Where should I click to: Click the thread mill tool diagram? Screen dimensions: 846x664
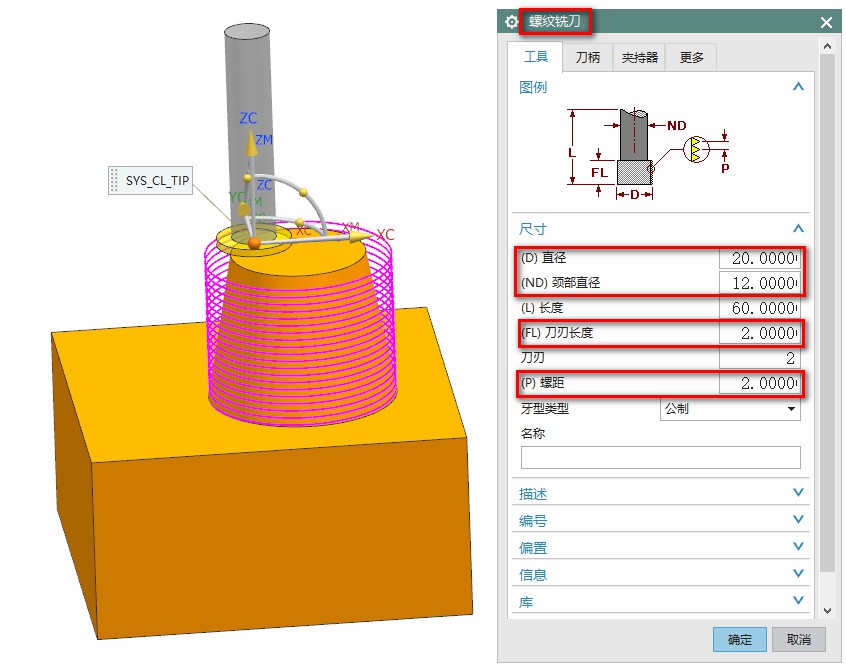(x=648, y=152)
